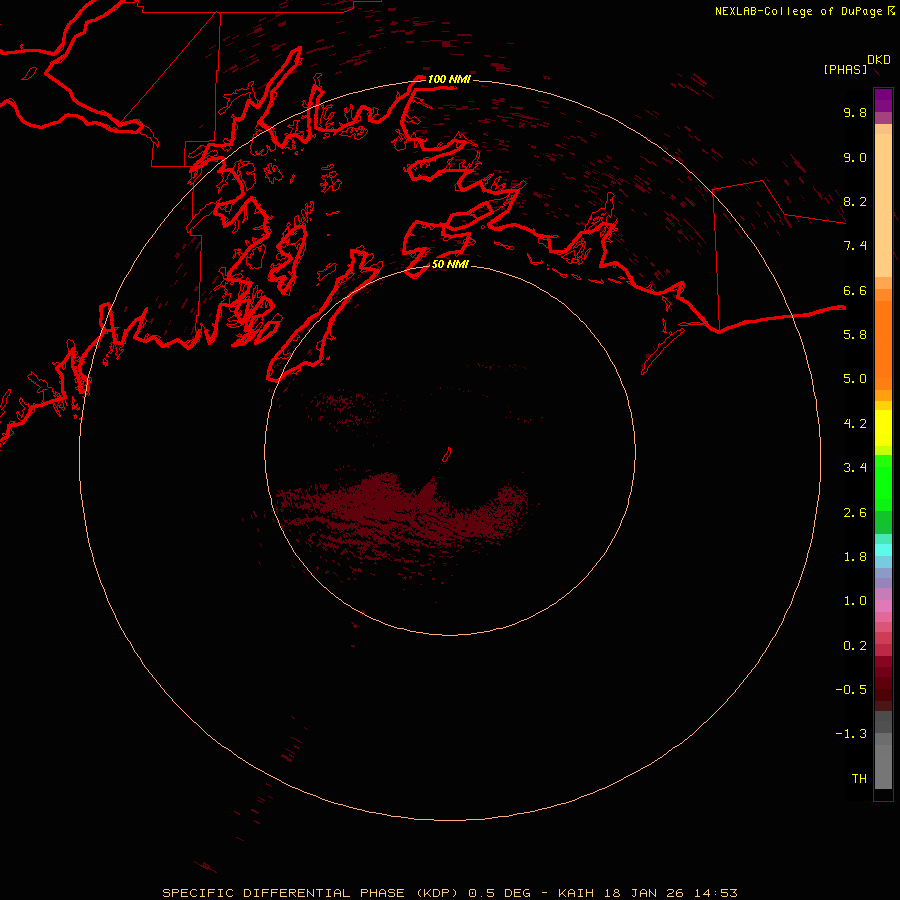Pick the cyan segment of the color scale
Viewport: 900px width, 900px height.
(883, 550)
